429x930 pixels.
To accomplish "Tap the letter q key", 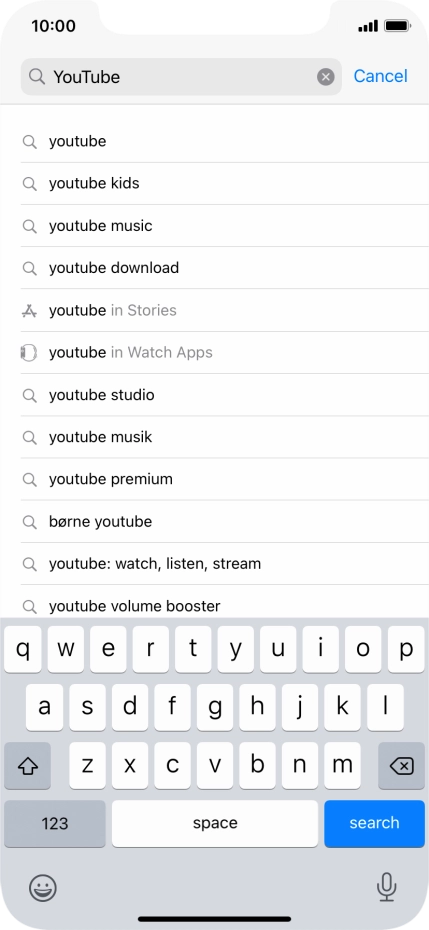I will 23,649.
